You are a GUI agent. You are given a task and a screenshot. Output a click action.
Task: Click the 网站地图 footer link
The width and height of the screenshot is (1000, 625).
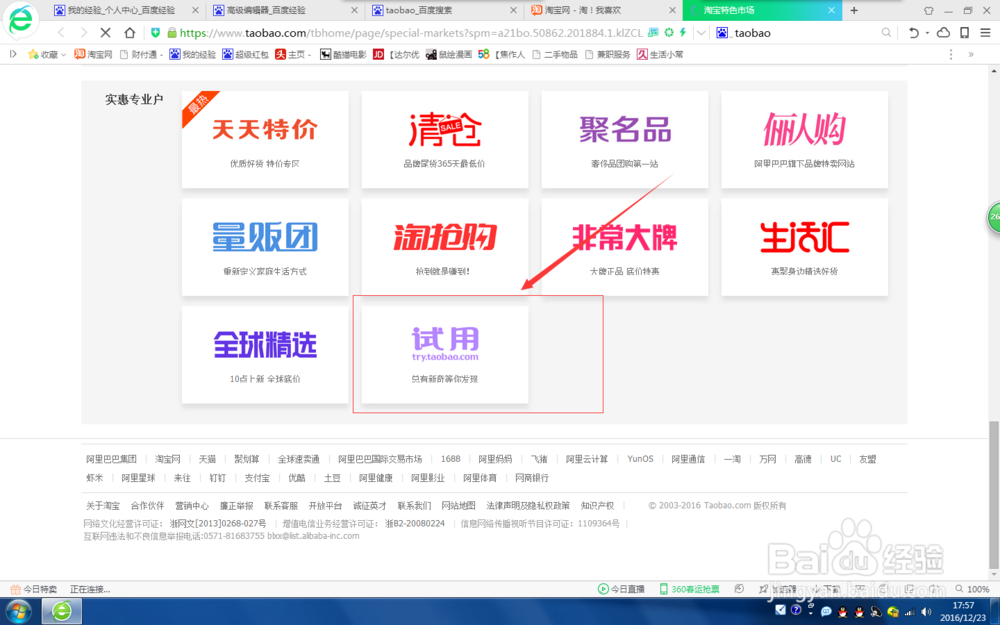[x=459, y=506]
